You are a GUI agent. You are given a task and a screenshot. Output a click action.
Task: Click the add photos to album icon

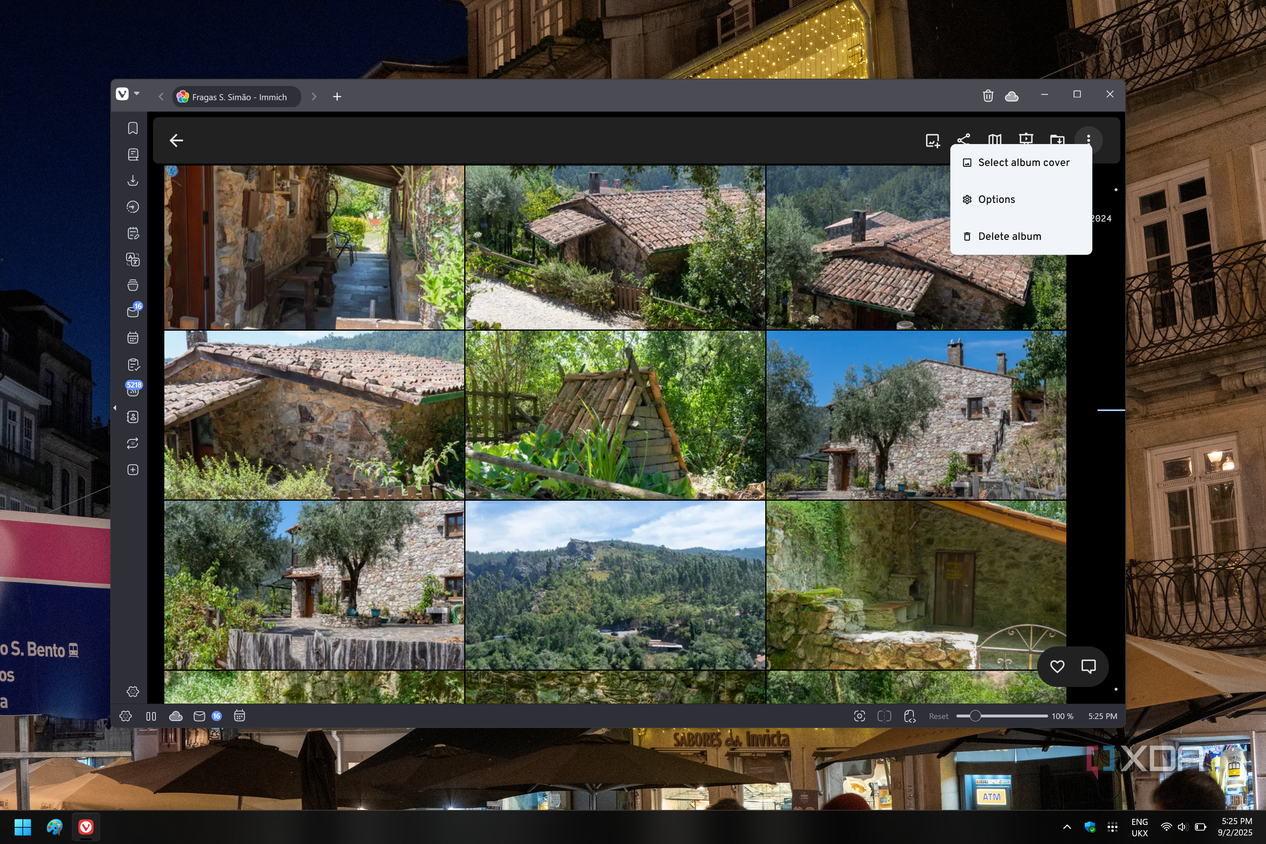point(933,141)
